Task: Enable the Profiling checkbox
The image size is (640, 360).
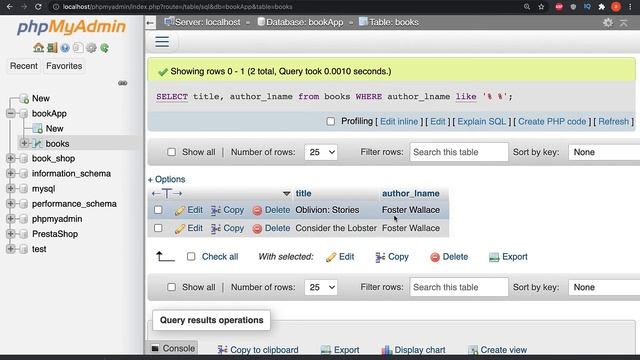Action: click(x=331, y=121)
